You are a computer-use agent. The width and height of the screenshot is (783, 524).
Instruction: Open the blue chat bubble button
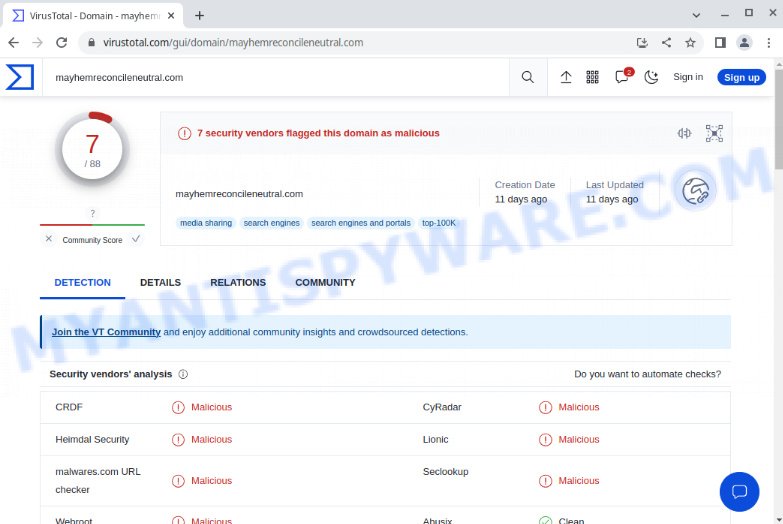(739, 492)
